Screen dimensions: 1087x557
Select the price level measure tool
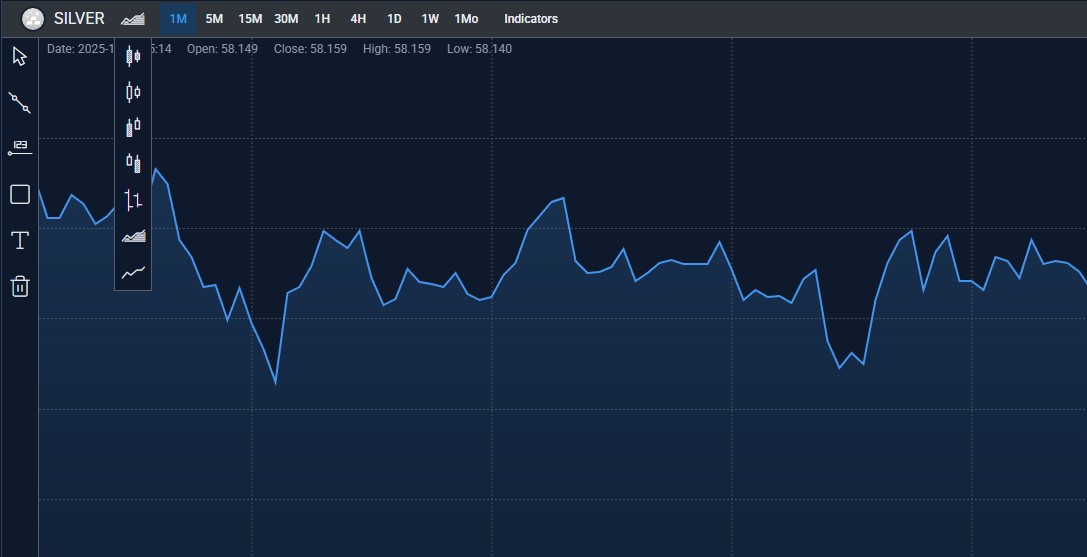tap(20, 148)
